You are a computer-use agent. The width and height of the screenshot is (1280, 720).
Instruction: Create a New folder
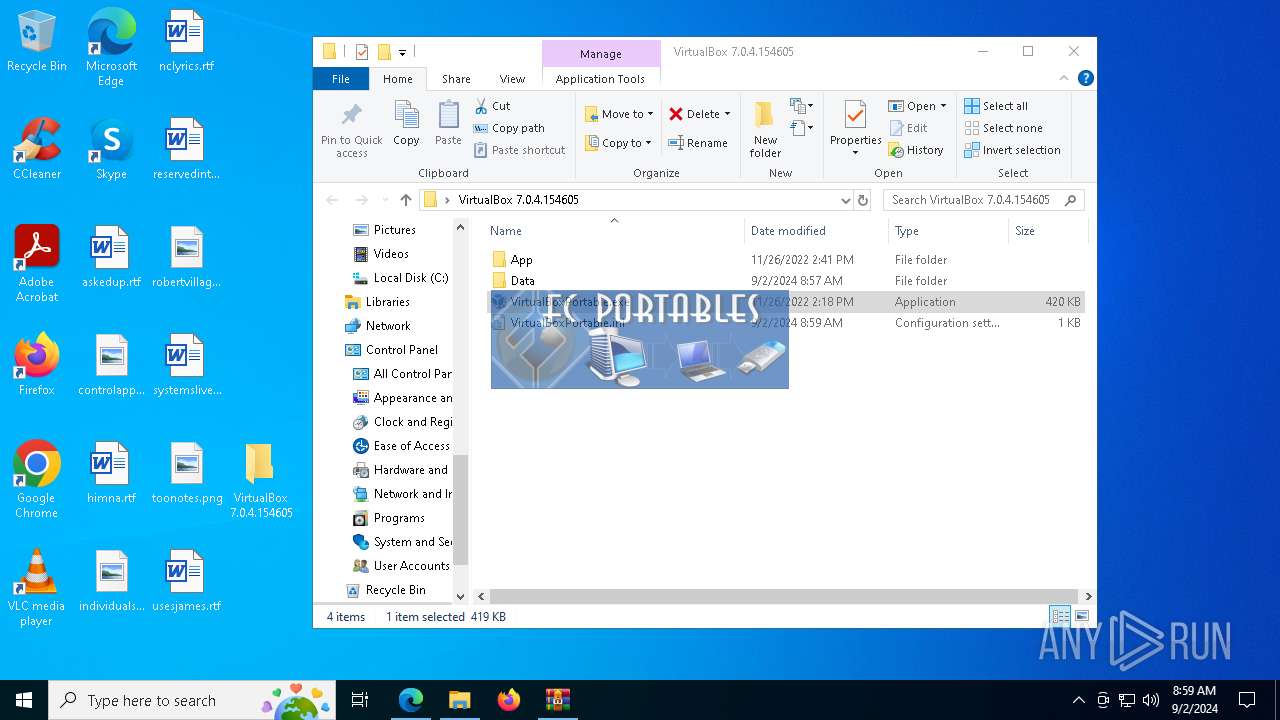(765, 129)
